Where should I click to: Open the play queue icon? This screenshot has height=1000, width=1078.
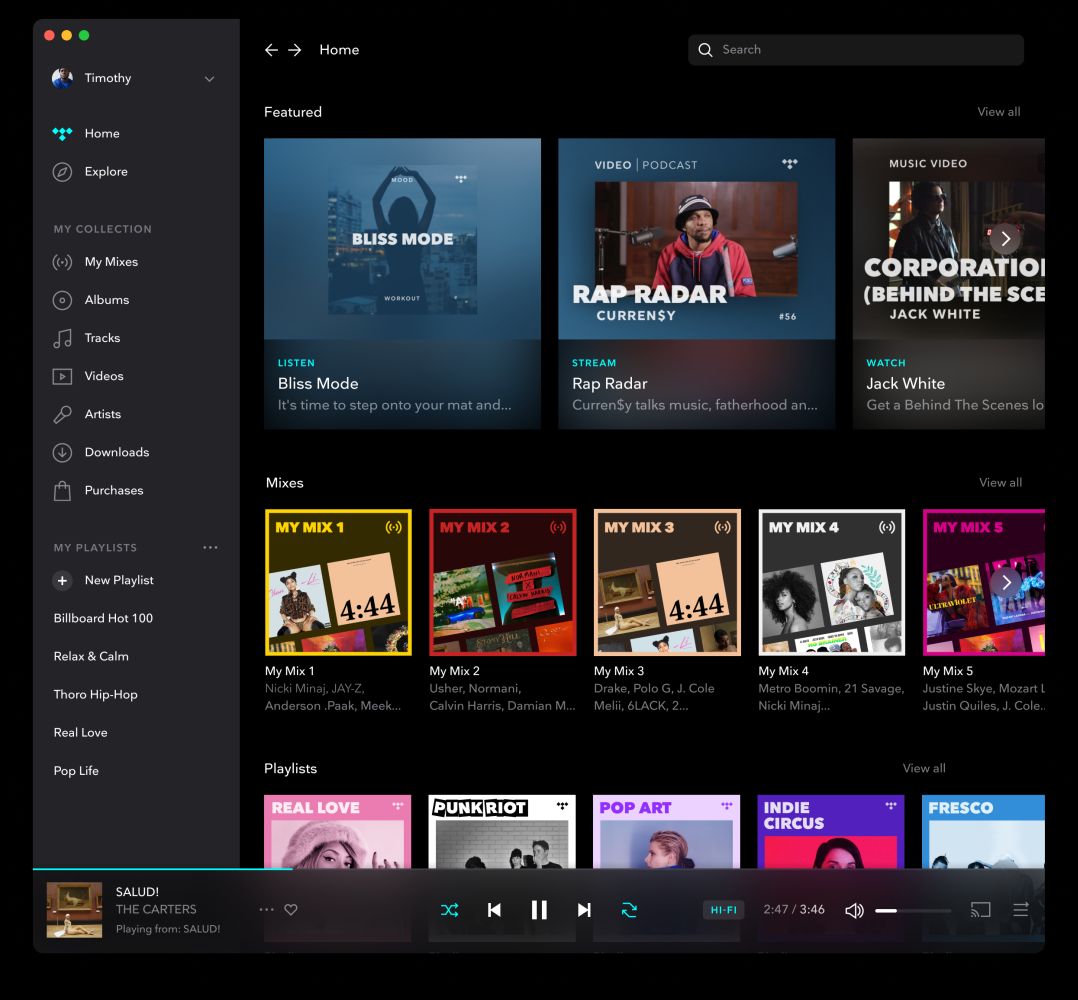[1021, 910]
